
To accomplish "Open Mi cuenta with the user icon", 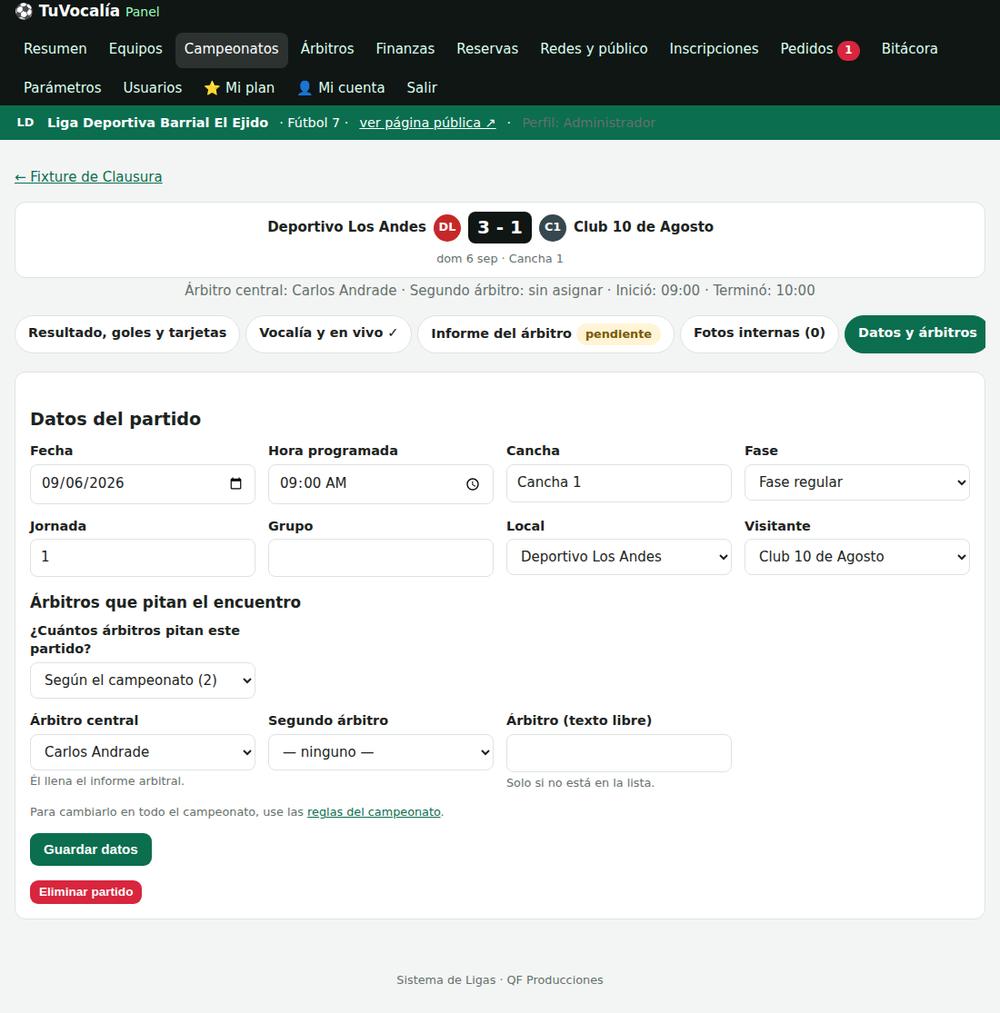I will (x=340, y=88).
